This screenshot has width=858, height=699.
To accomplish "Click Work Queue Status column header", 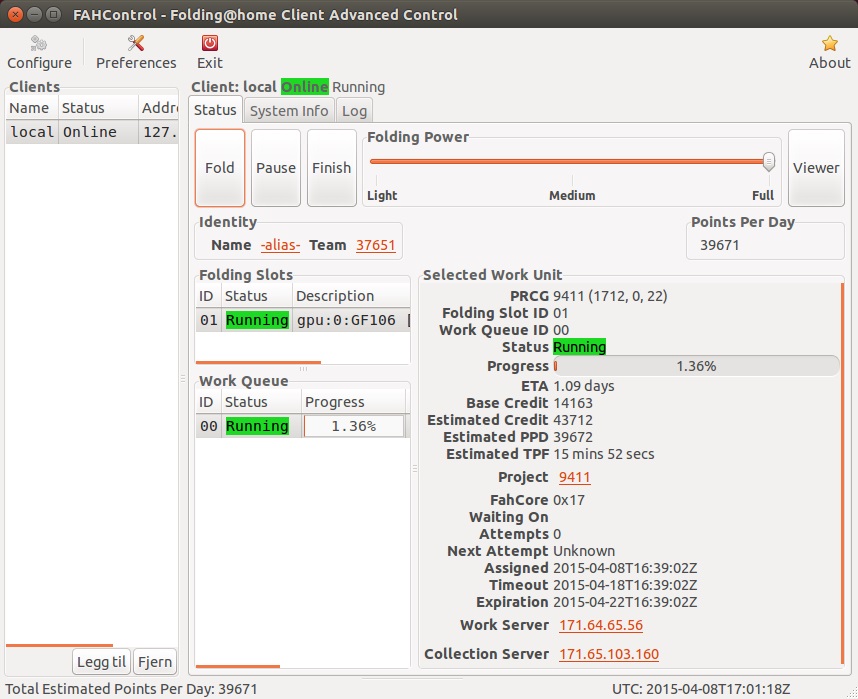I will click(x=261, y=402).
